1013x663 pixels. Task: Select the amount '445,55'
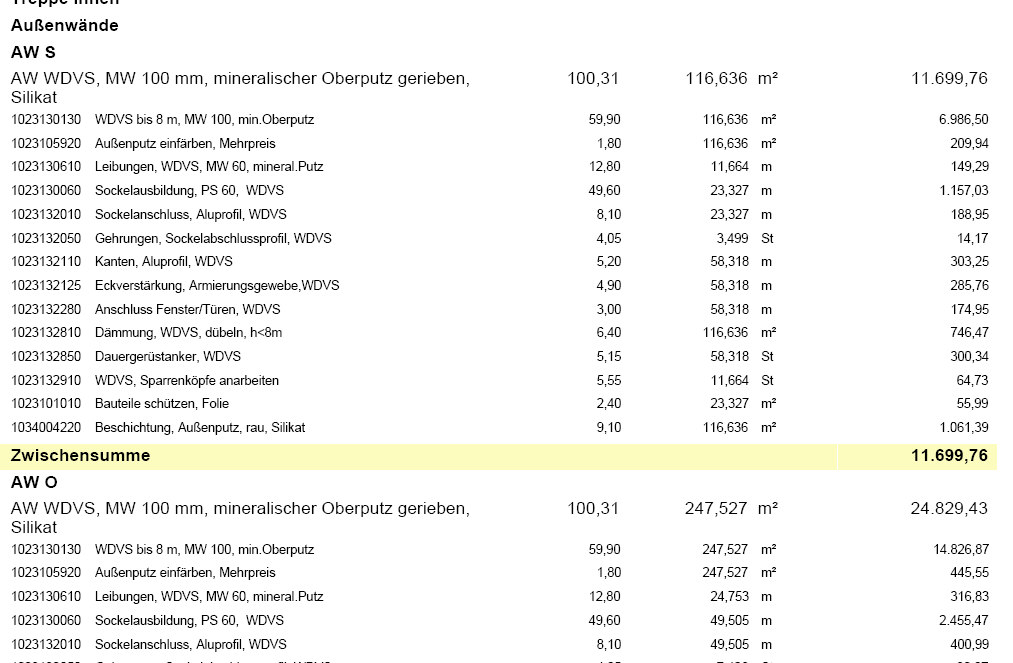click(969, 573)
